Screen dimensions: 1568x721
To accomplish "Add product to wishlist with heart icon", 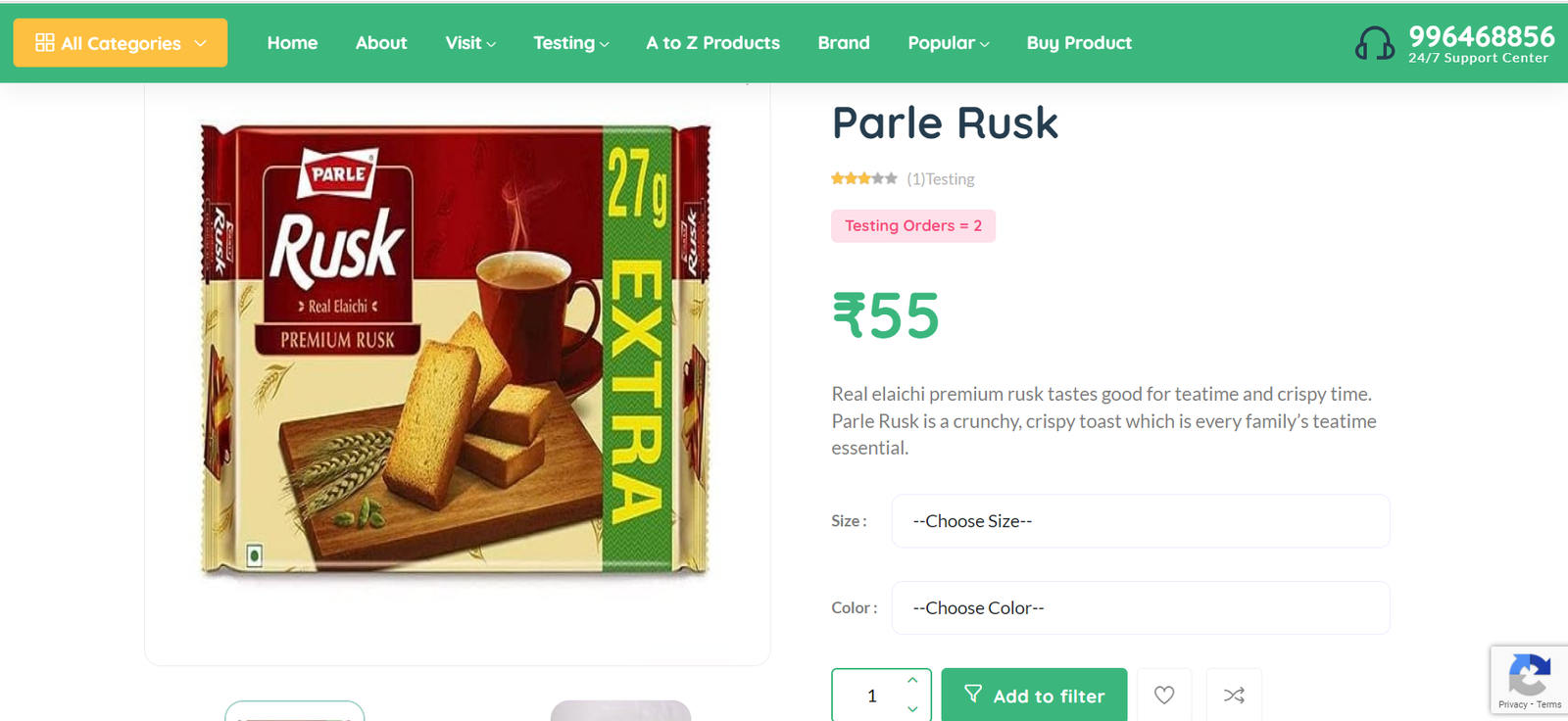I will coord(1164,696).
